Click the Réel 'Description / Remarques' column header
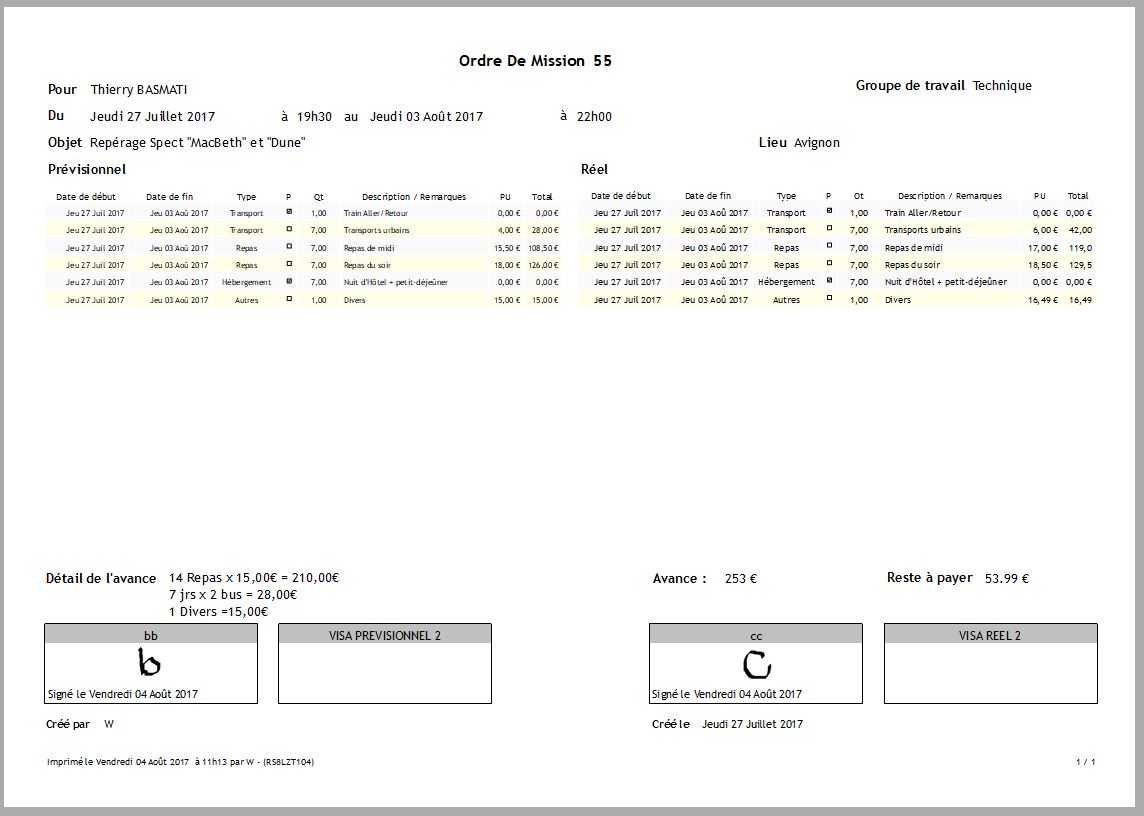Viewport: 1144px width, 816px height. 949,196
